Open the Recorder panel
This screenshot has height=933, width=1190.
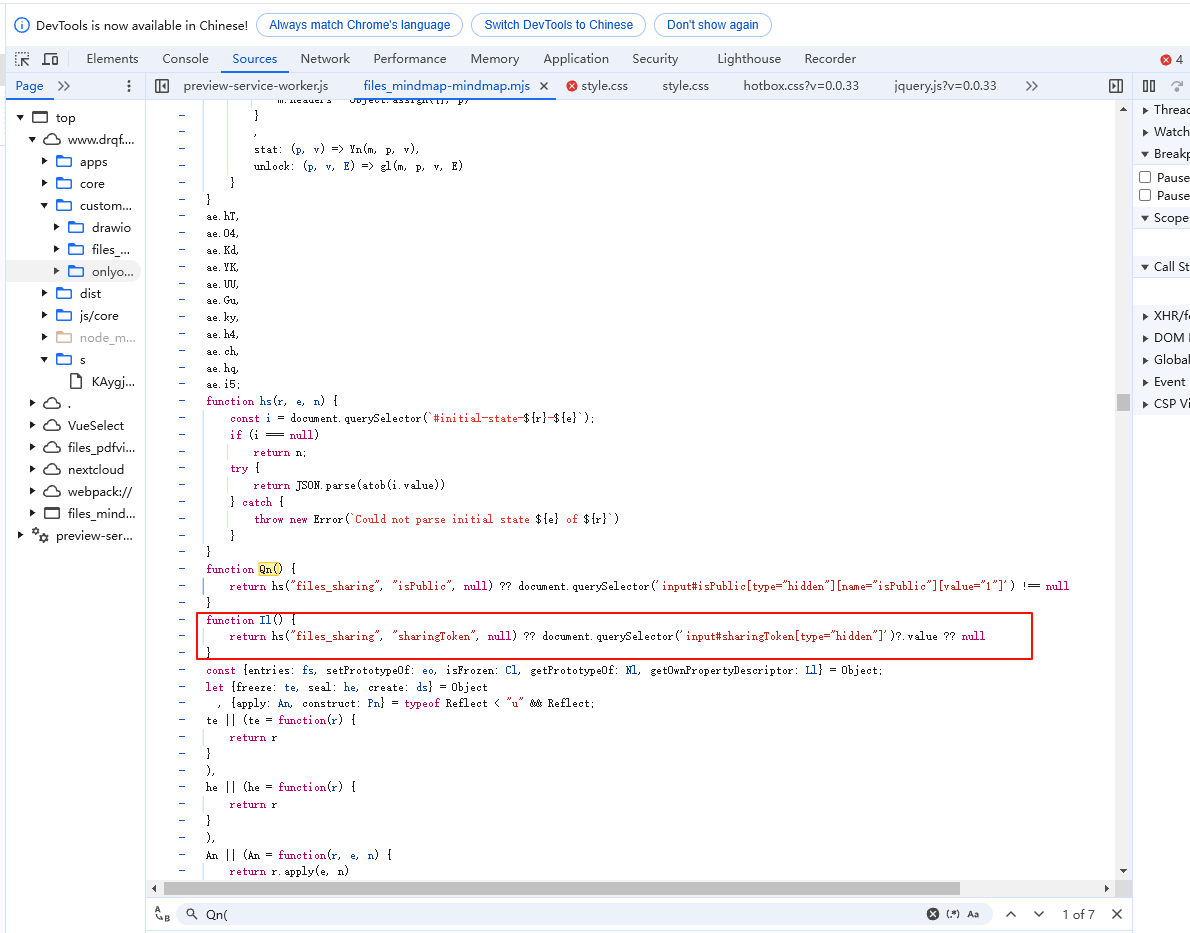tap(830, 58)
